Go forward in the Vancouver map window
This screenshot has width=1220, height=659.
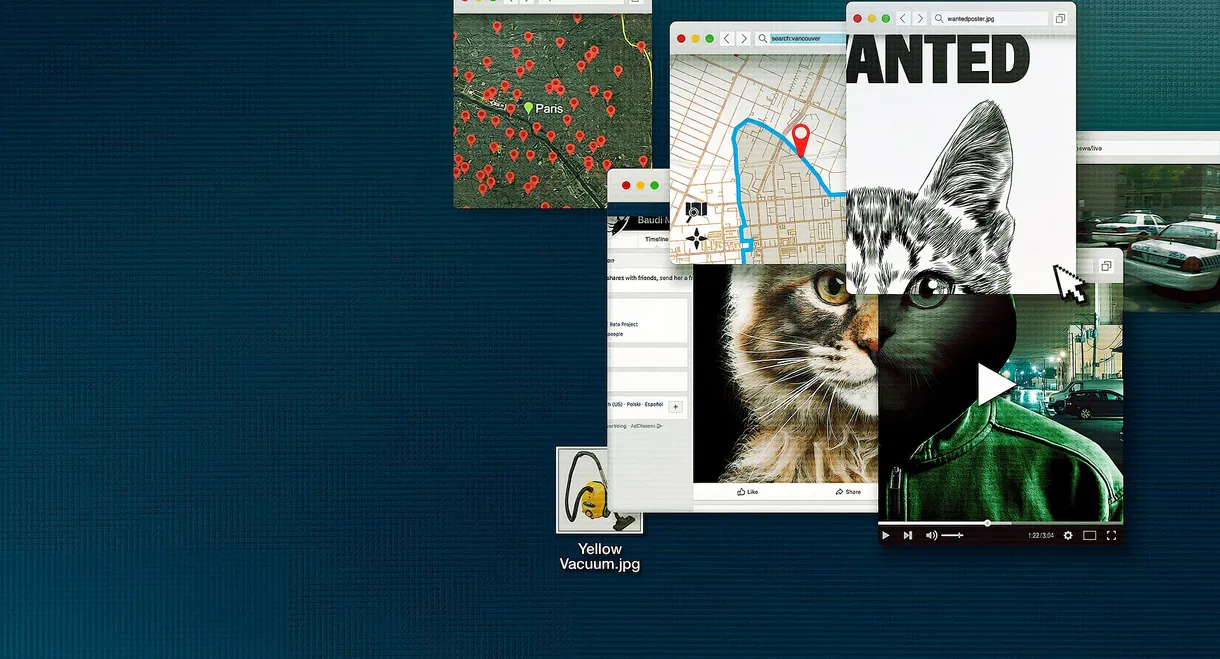coord(743,38)
